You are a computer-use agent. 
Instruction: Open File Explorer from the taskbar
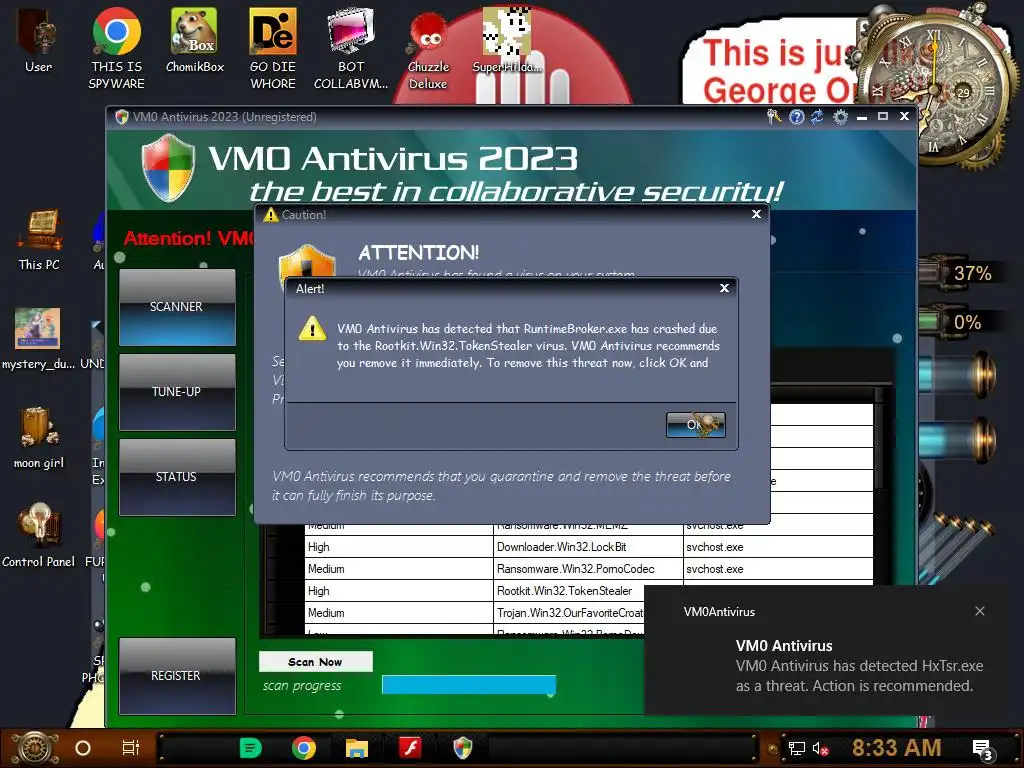click(357, 748)
